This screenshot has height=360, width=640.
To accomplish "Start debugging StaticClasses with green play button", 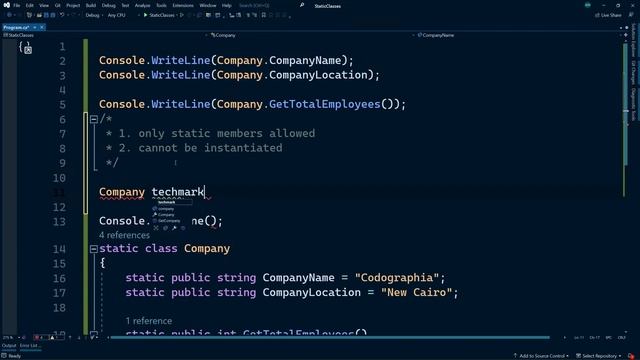I will pos(159,15).
